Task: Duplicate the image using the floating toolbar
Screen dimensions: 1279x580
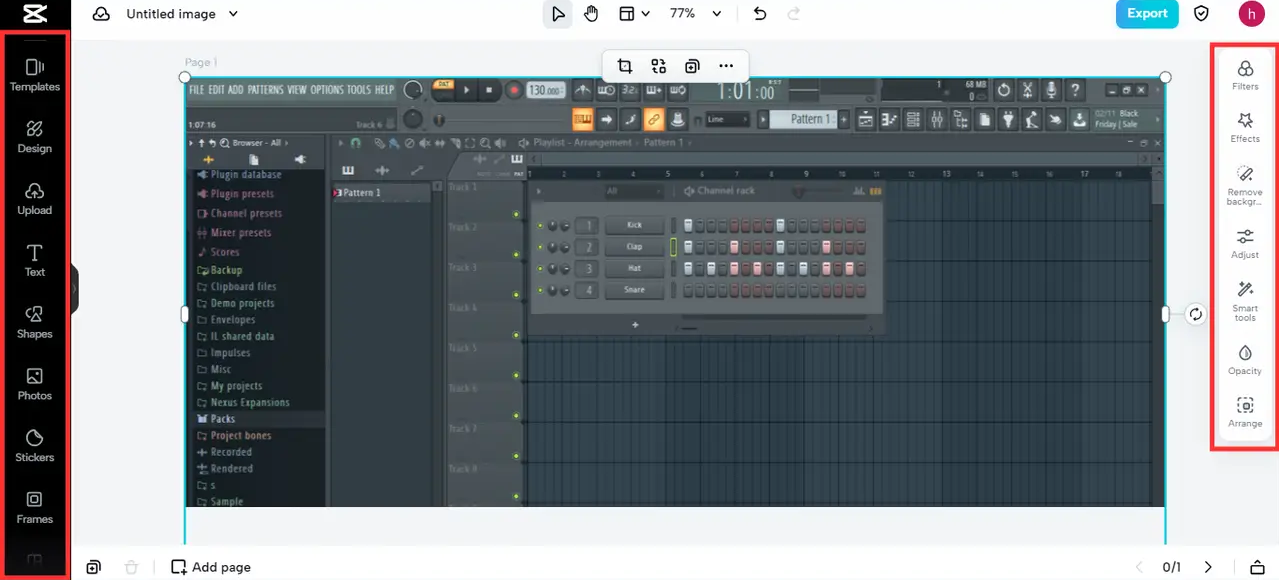Action: click(x=692, y=66)
